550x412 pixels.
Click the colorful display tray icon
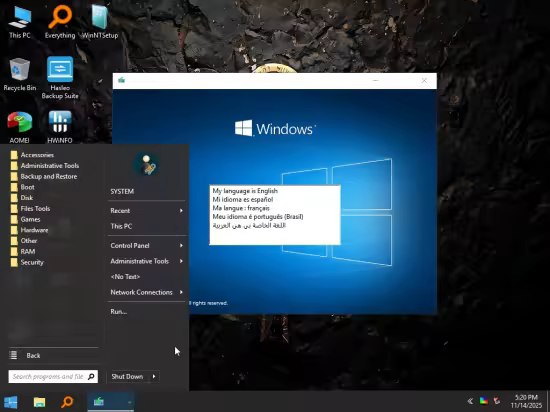(x=484, y=401)
